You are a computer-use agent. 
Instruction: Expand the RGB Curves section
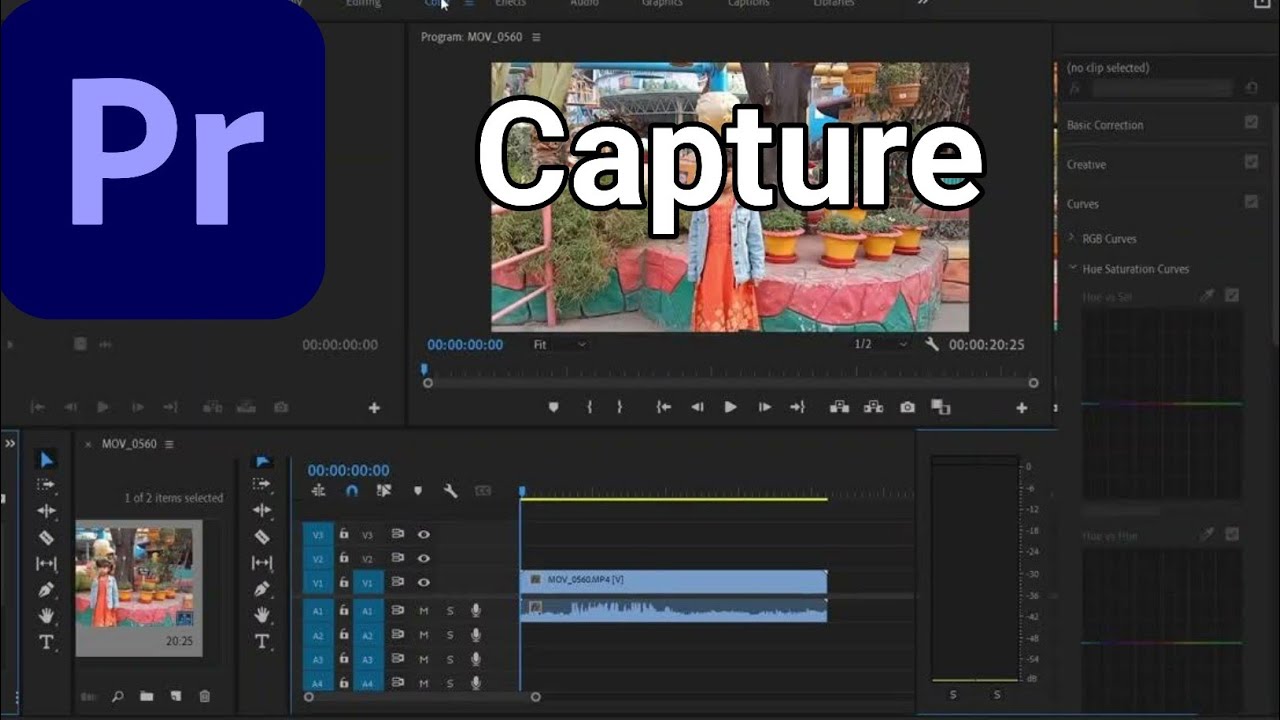pos(1072,238)
